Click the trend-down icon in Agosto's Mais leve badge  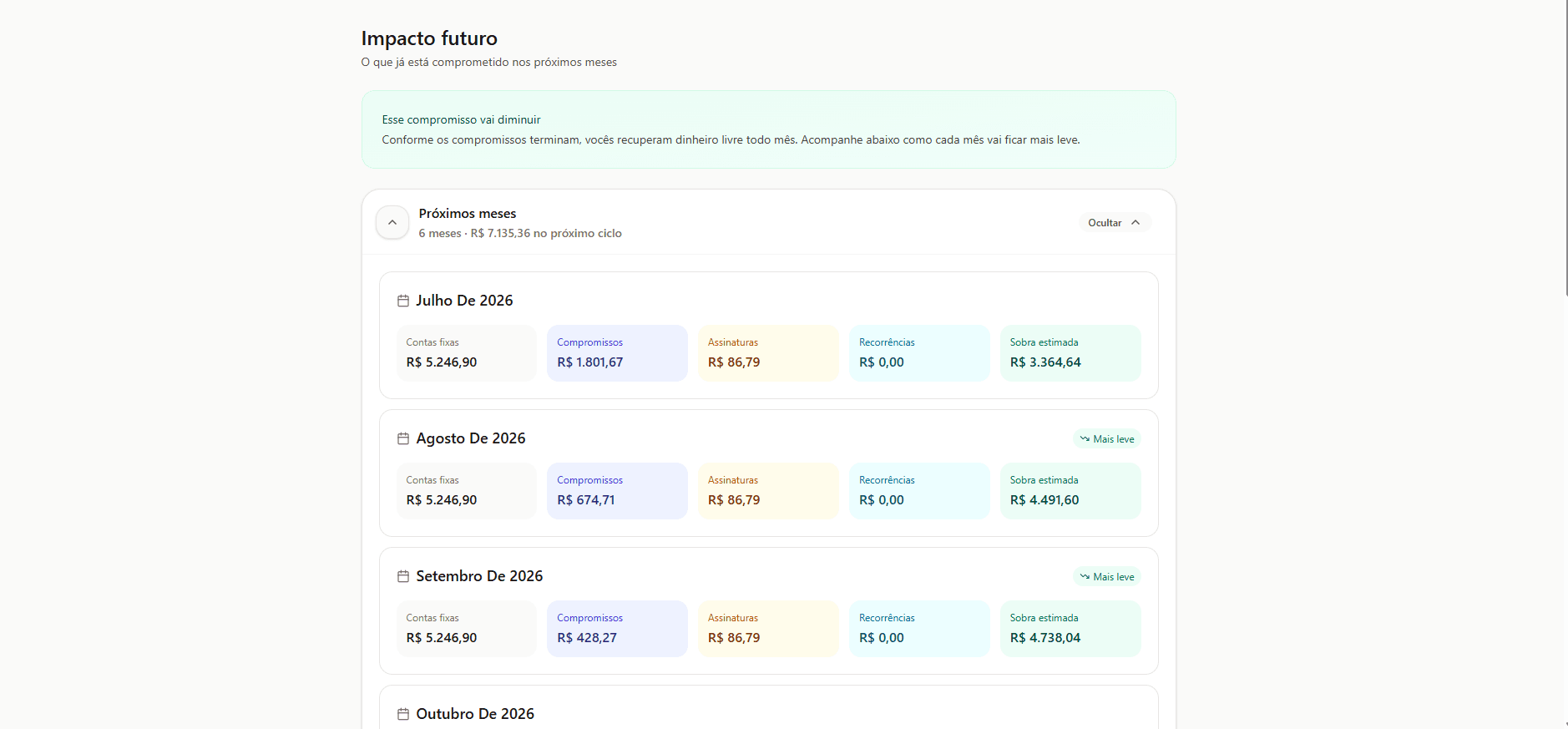(1085, 439)
